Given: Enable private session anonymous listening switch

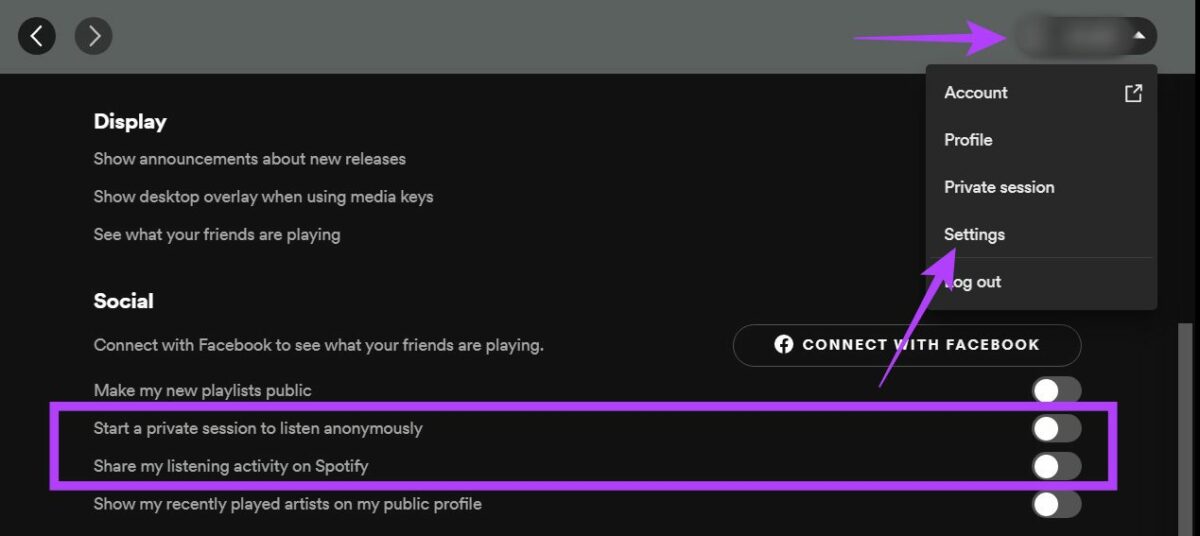Looking at the screenshot, I should (1056, 429).
